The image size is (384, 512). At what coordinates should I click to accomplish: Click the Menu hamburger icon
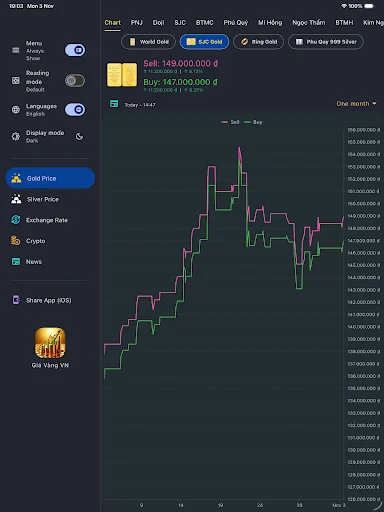[16, 50]
